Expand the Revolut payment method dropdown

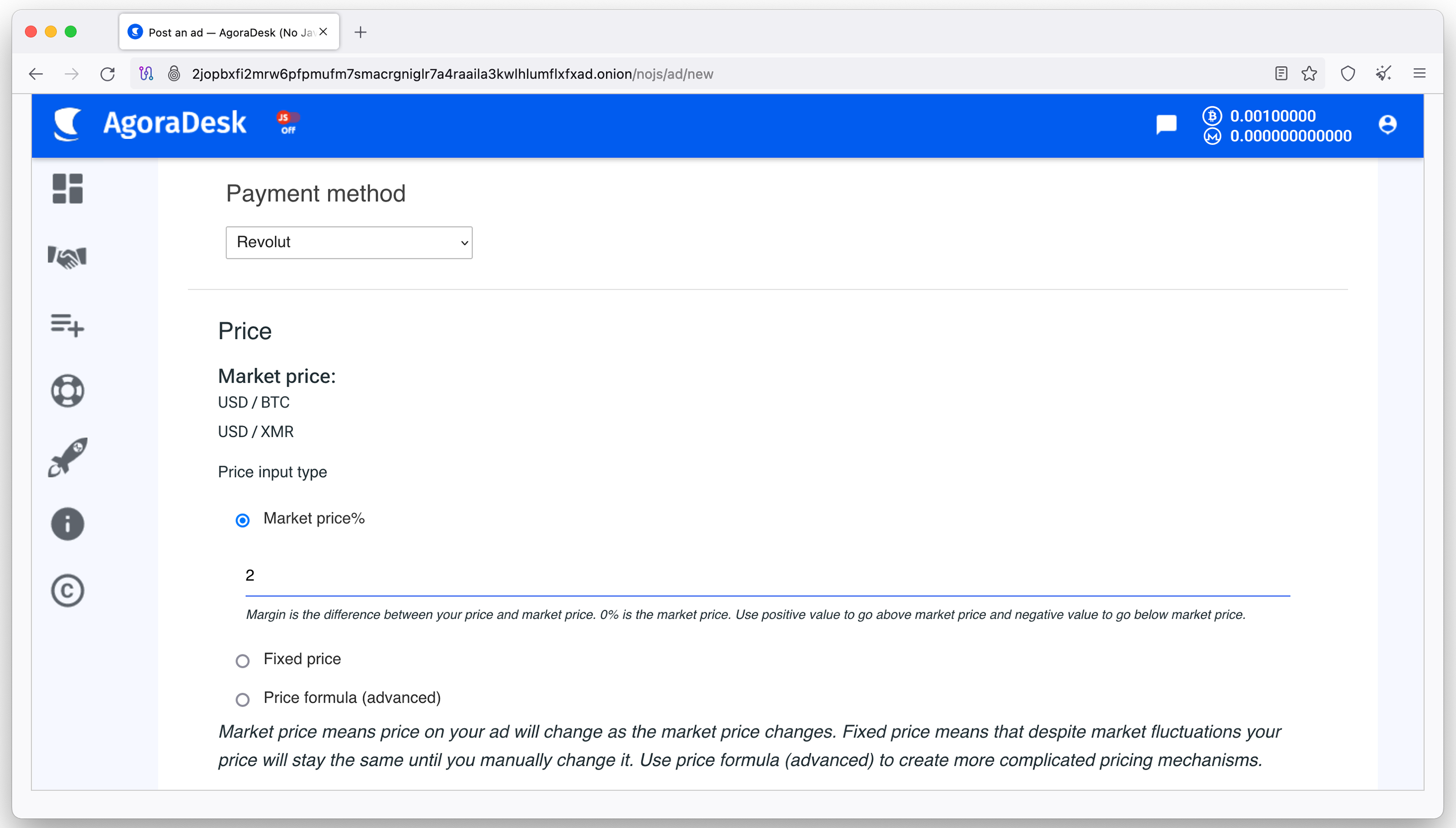349,242
